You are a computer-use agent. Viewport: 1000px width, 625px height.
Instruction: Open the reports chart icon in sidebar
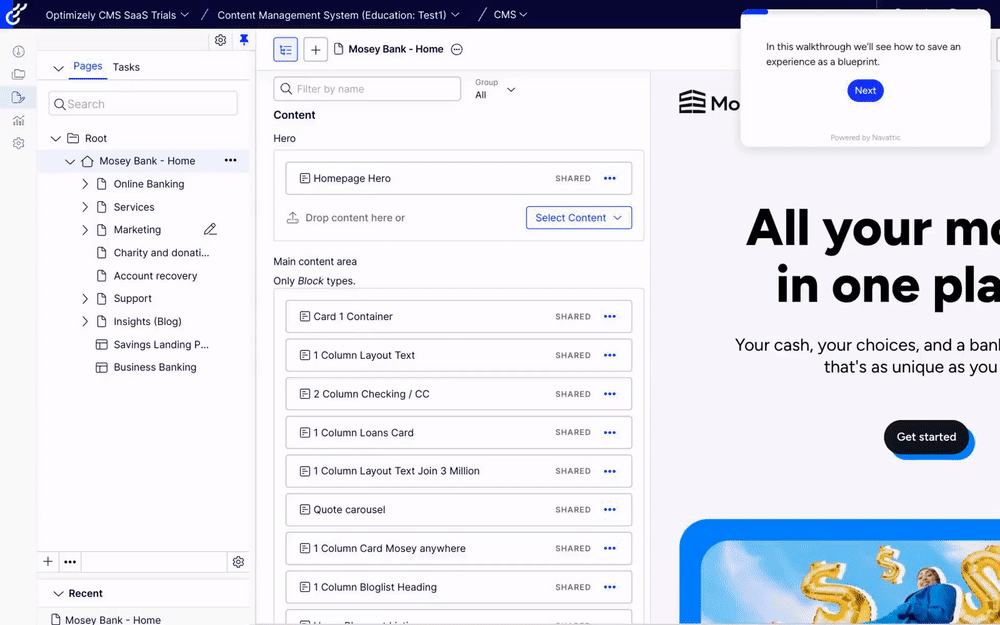tap(18, 120)
